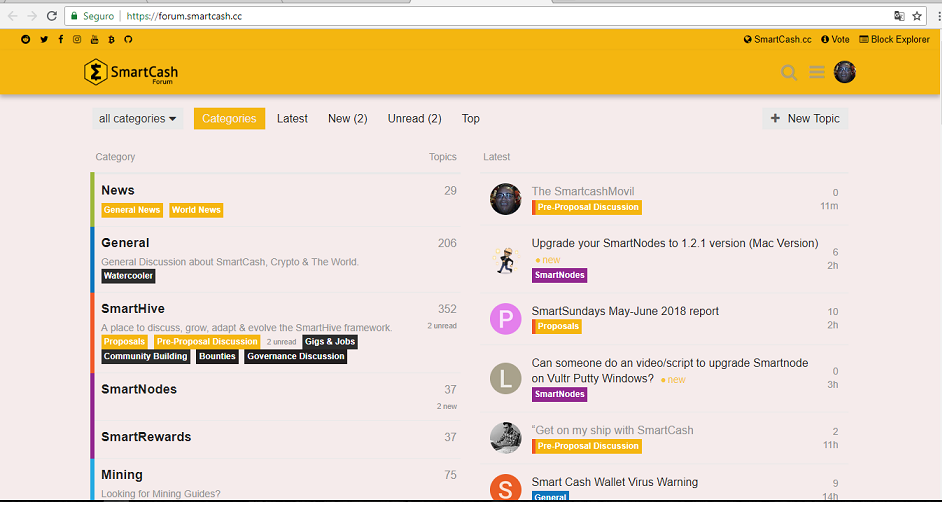Click the 2 unread badge beside Pre-Proposal Discussion

281,342
